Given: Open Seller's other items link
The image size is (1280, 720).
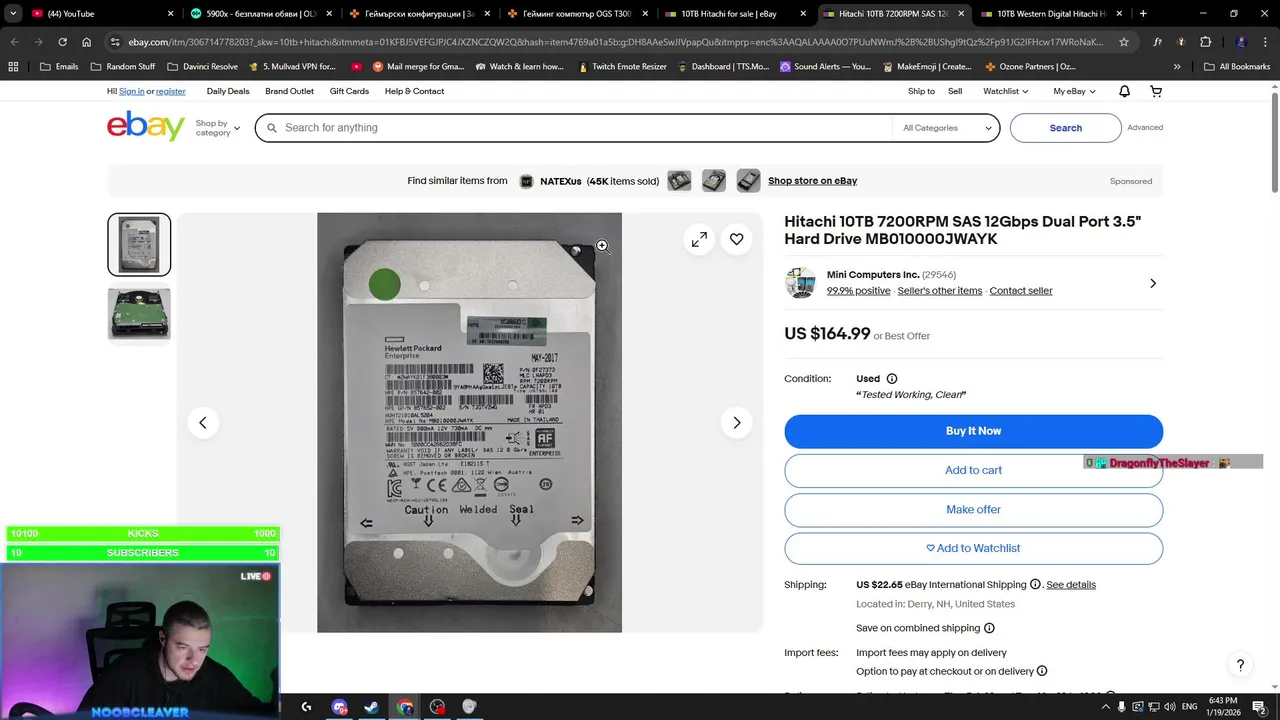Looking at the screenshot, I should (940, 291).
